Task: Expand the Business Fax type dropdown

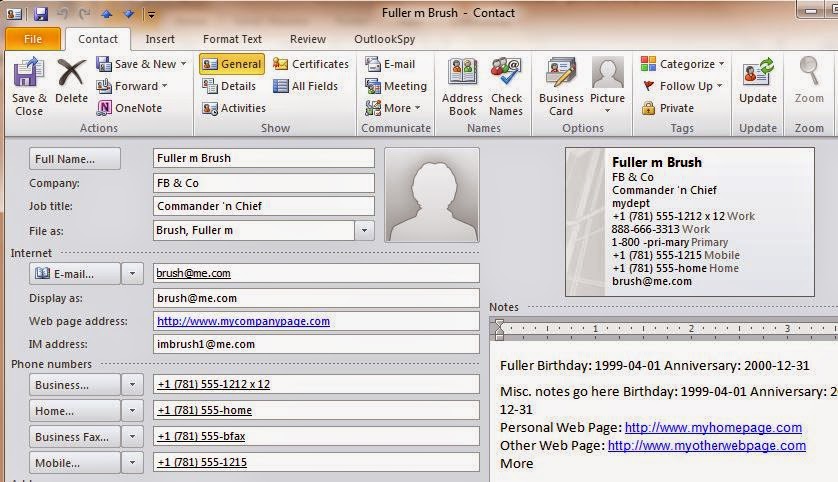Action: [132, 437]
